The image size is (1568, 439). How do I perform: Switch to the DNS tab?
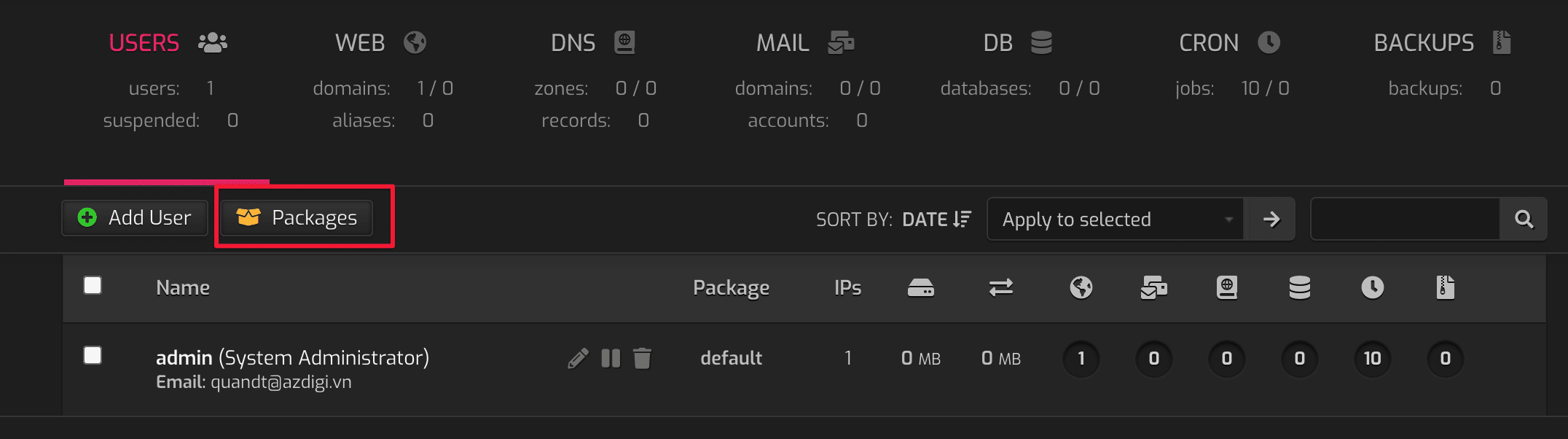(x=592, y=43)
